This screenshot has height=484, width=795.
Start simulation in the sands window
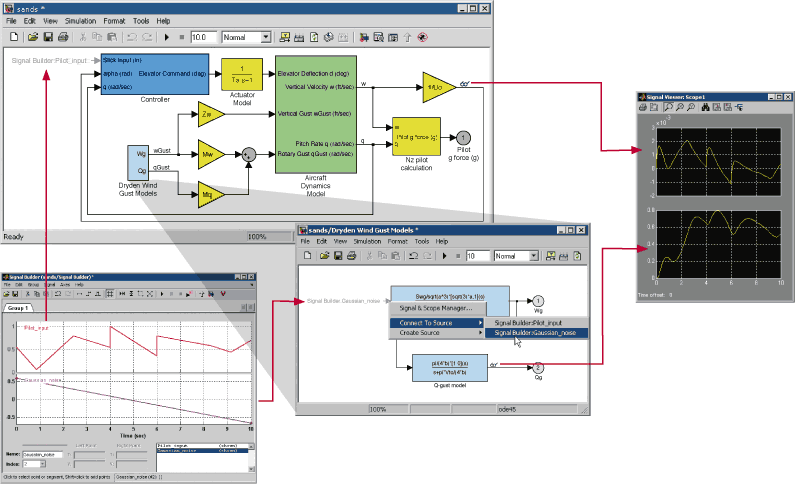166,37
